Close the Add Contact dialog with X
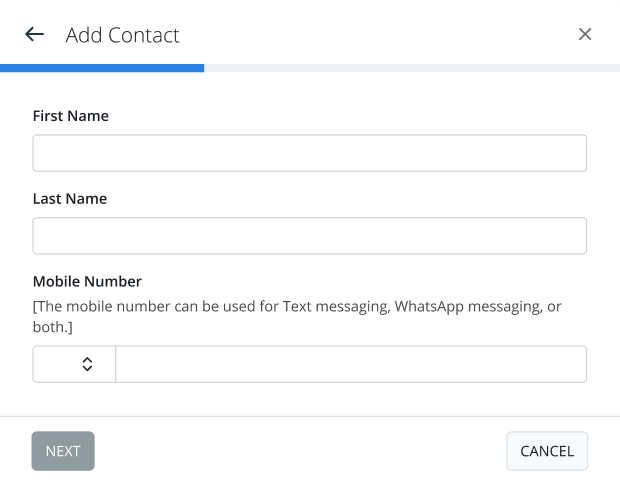The height and width of the screenshot is (482, 620). [x=585, y=34]
